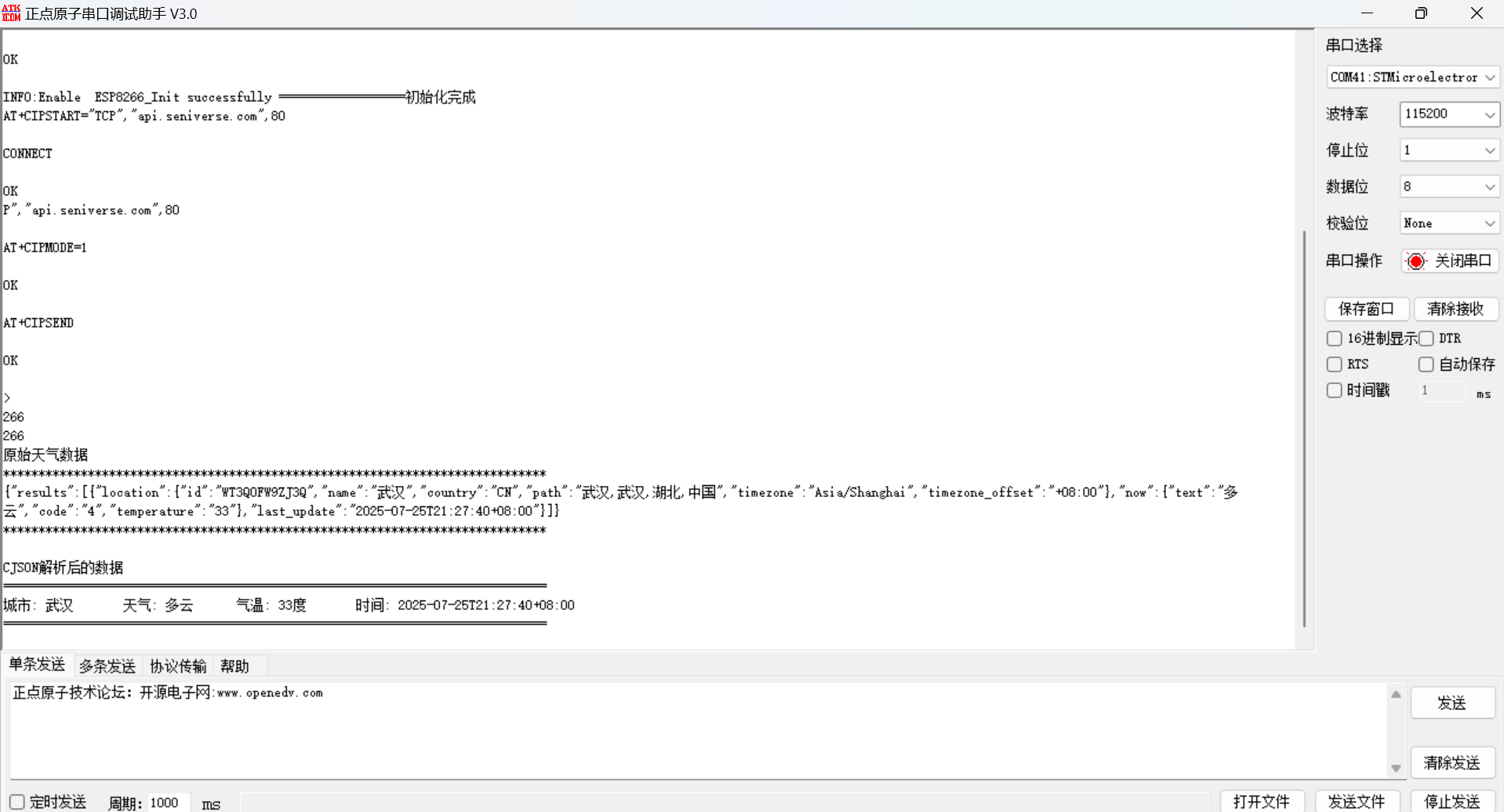Switch to 协议传输 tab
Viewport: 1504px width, 812px height.
point(178,666)
